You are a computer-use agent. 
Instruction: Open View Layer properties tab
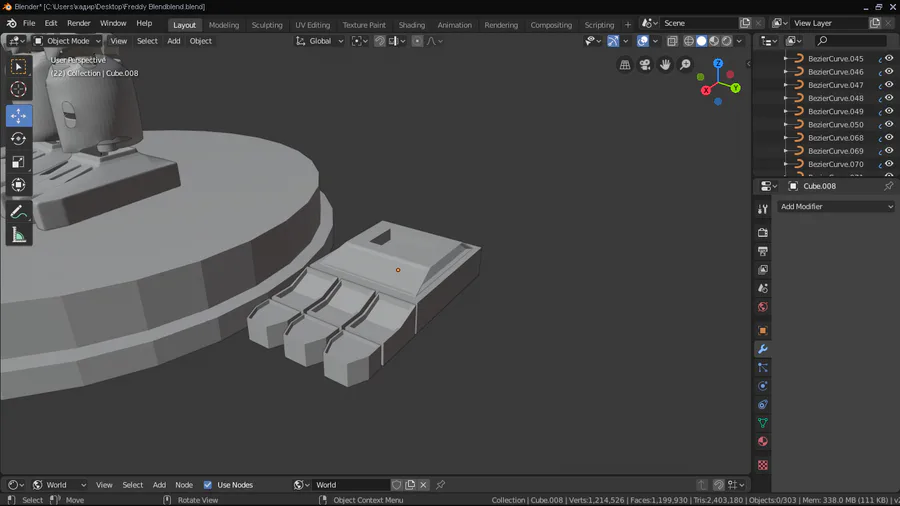tap(763, 270)
